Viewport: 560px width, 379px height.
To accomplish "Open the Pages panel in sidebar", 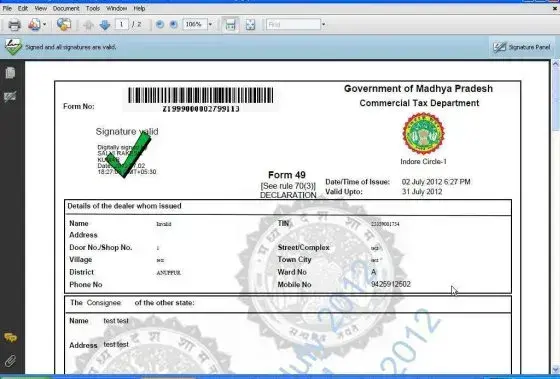I will [10, 73].
